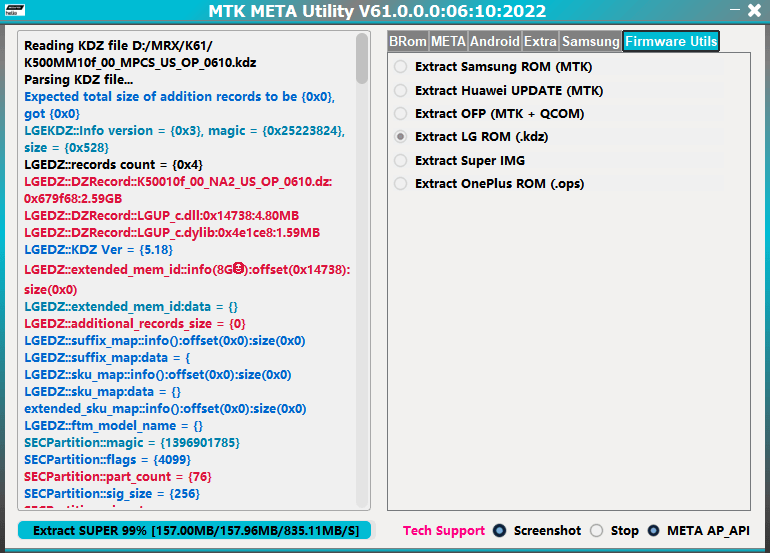Click 'LGEDZ::additional_records_size = {0}' line

135,324
